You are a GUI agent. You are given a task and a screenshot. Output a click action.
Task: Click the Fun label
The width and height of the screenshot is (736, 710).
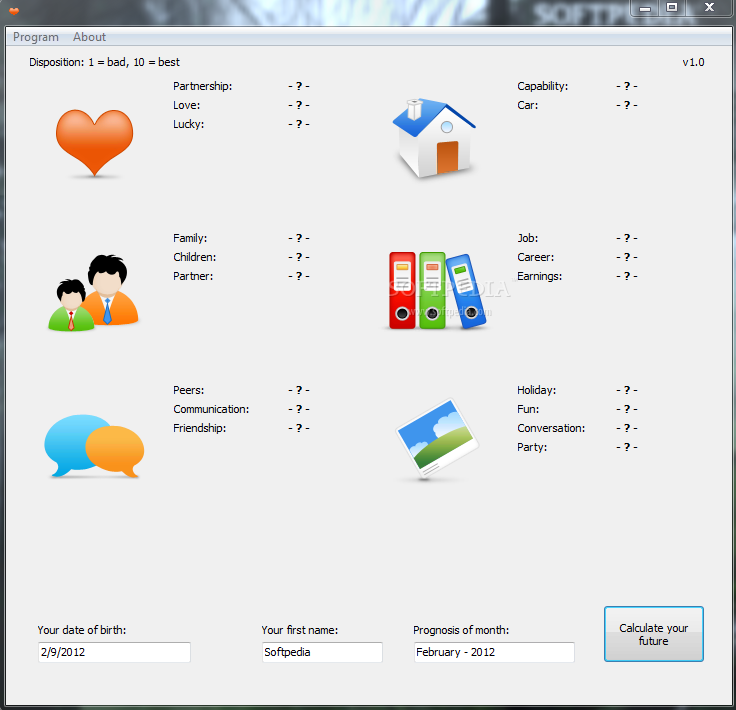(528, 409)
